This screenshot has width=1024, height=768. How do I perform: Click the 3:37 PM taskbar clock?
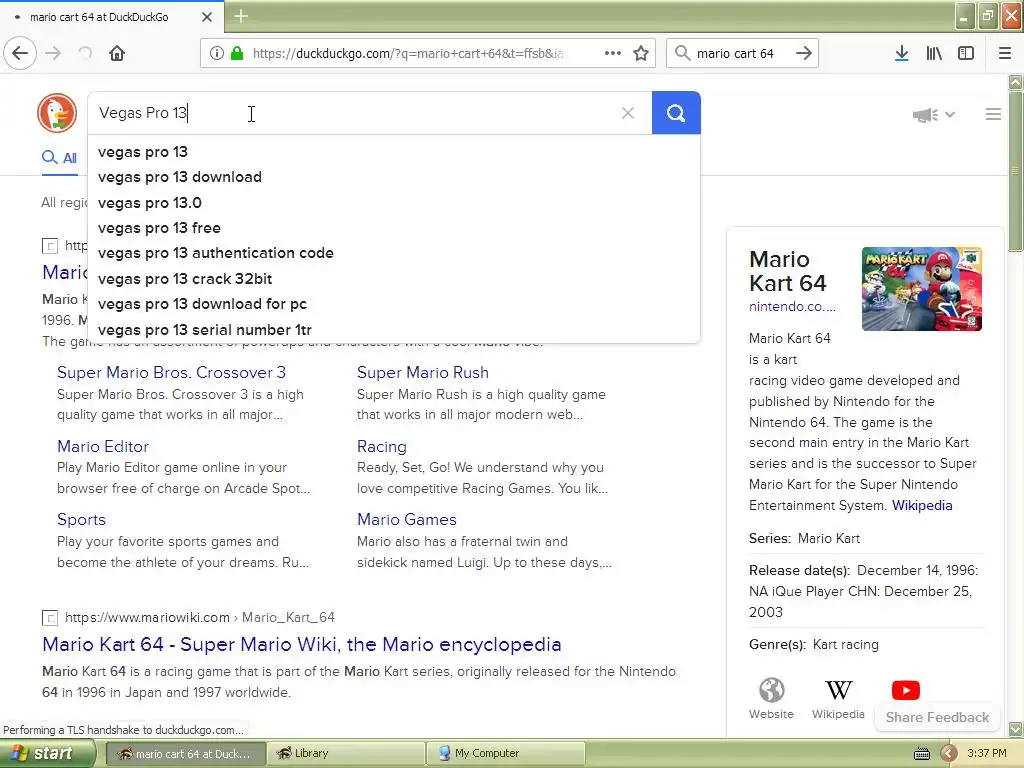(987, 753)
